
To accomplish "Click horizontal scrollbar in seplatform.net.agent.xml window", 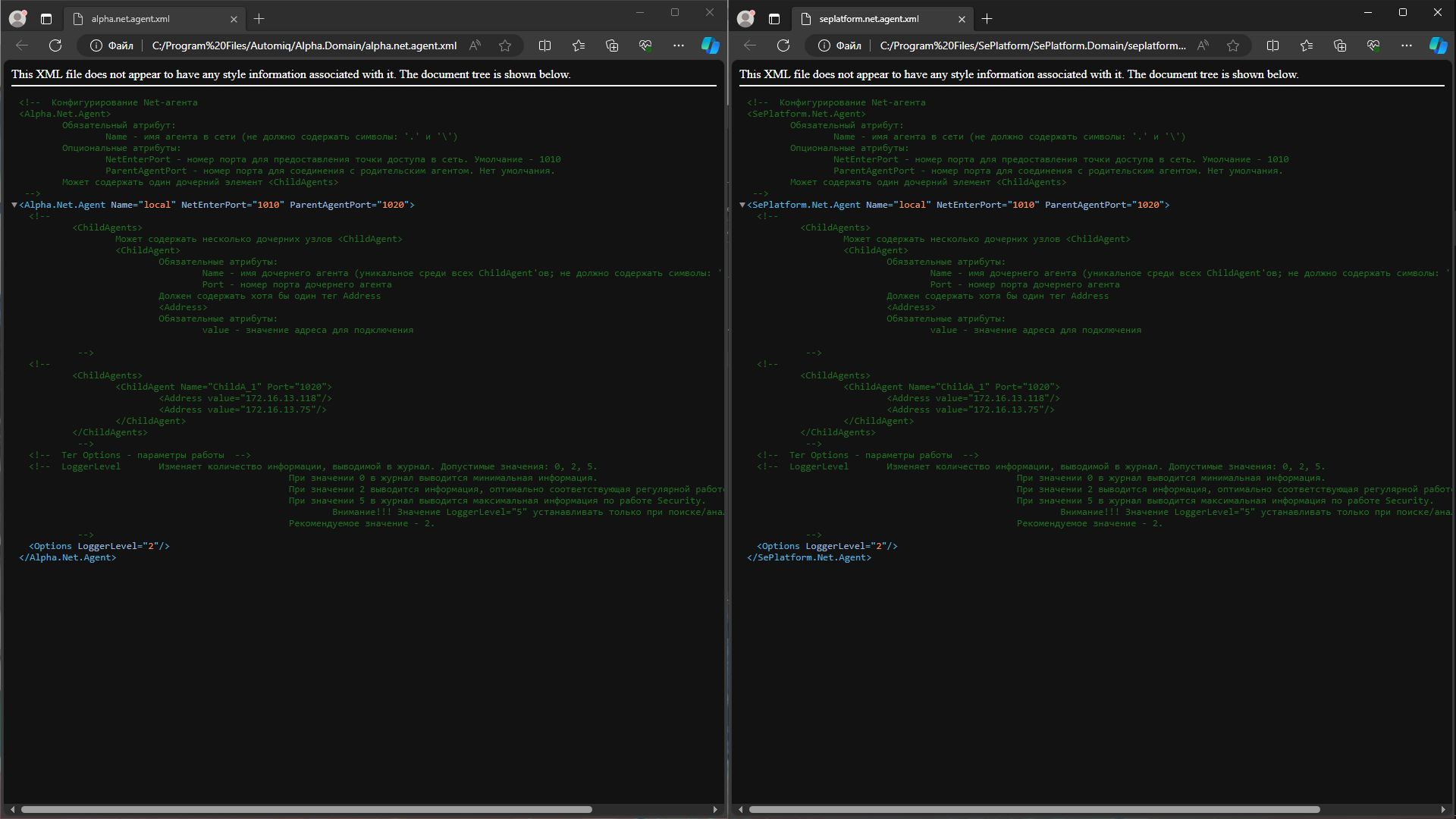I will tap(1034, 809).
